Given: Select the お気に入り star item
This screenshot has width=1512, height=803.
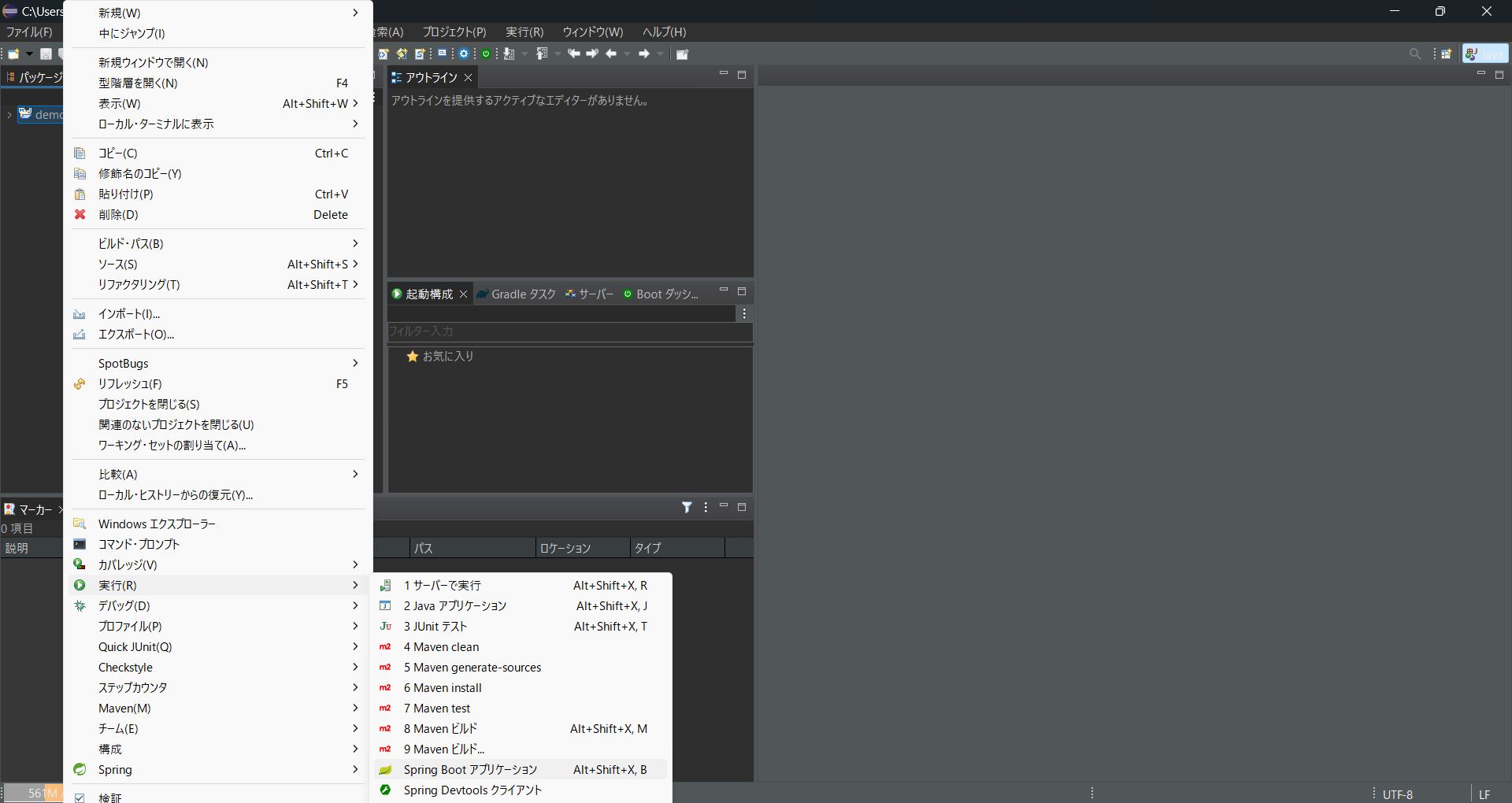Looking at the screenshot, I should [x=440, y=357].
